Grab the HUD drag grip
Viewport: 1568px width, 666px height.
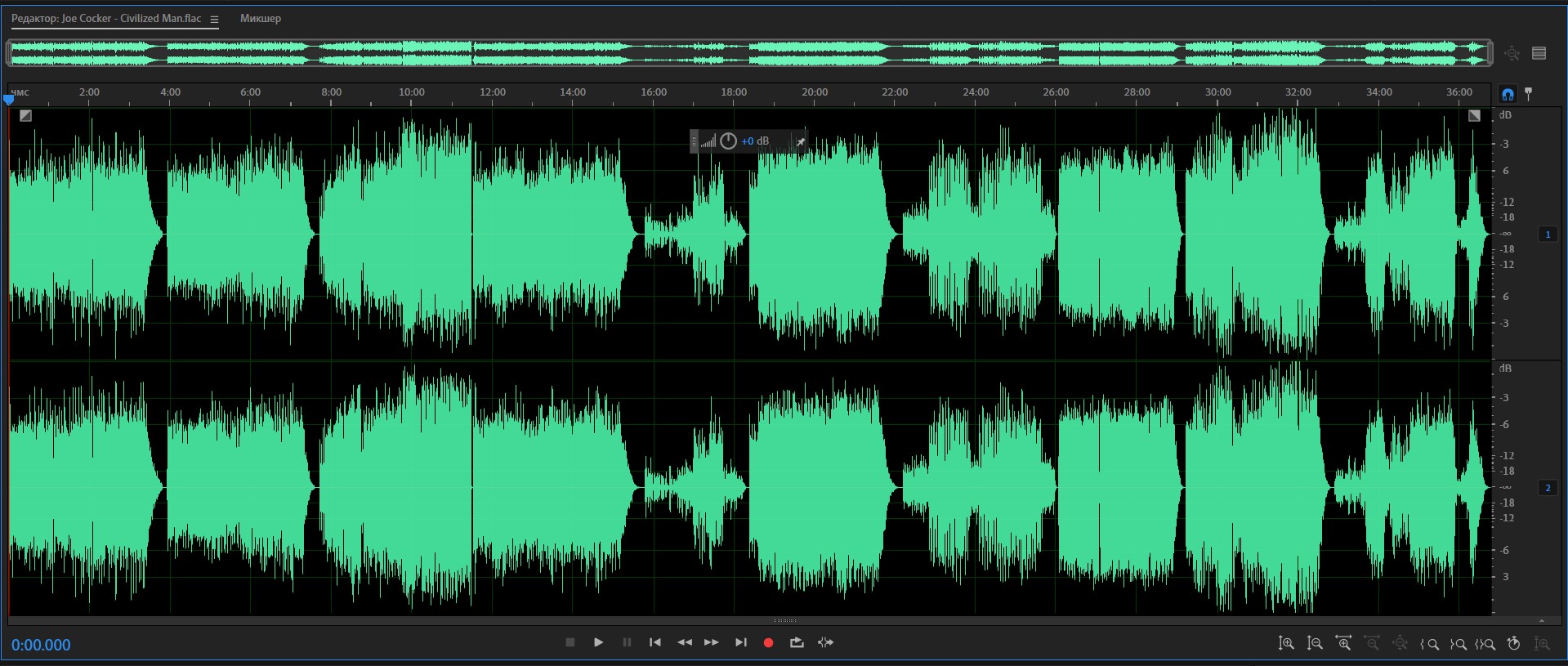pyautogui.click(x=695, y=141)
